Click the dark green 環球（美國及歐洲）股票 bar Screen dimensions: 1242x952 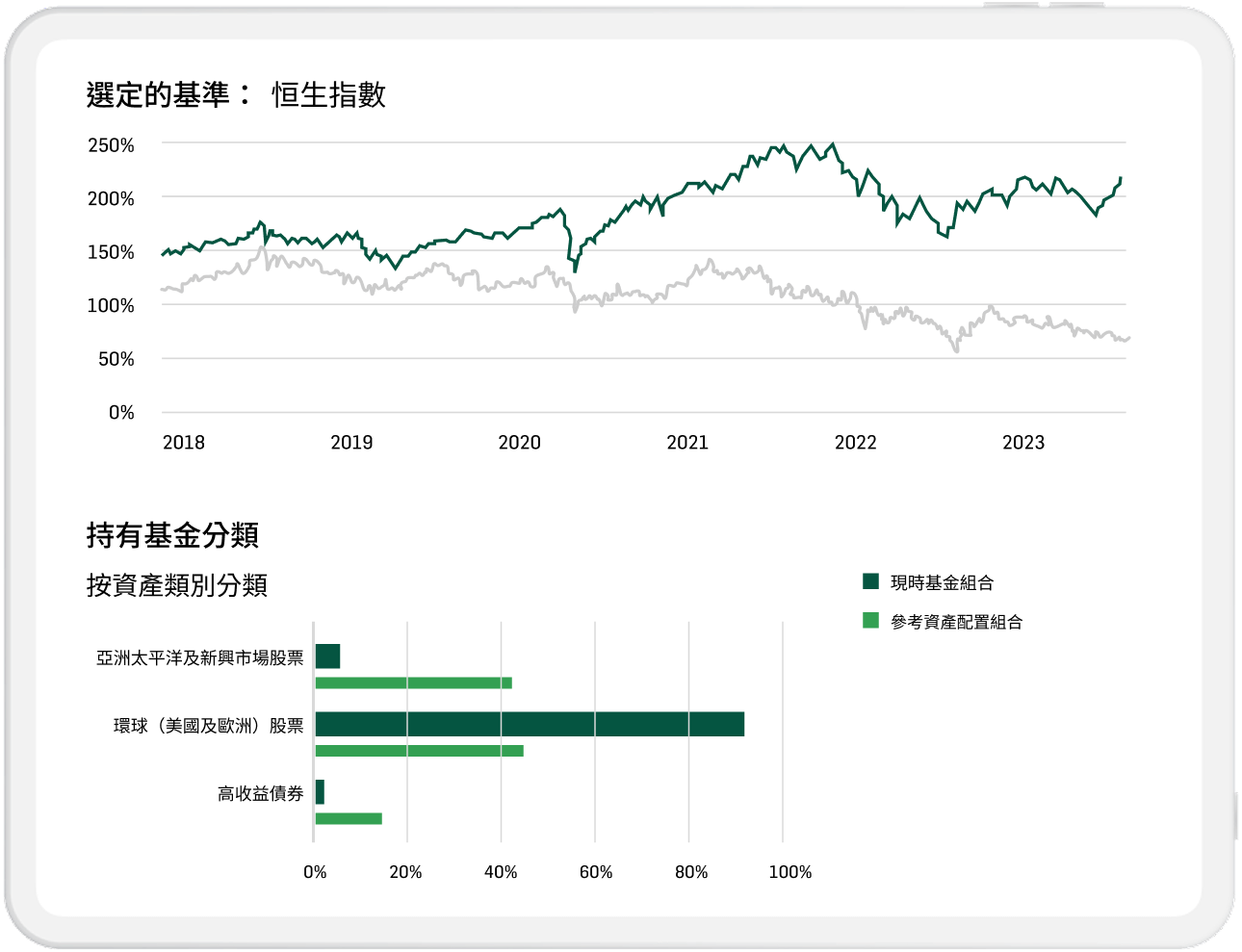tap(529, 724)
